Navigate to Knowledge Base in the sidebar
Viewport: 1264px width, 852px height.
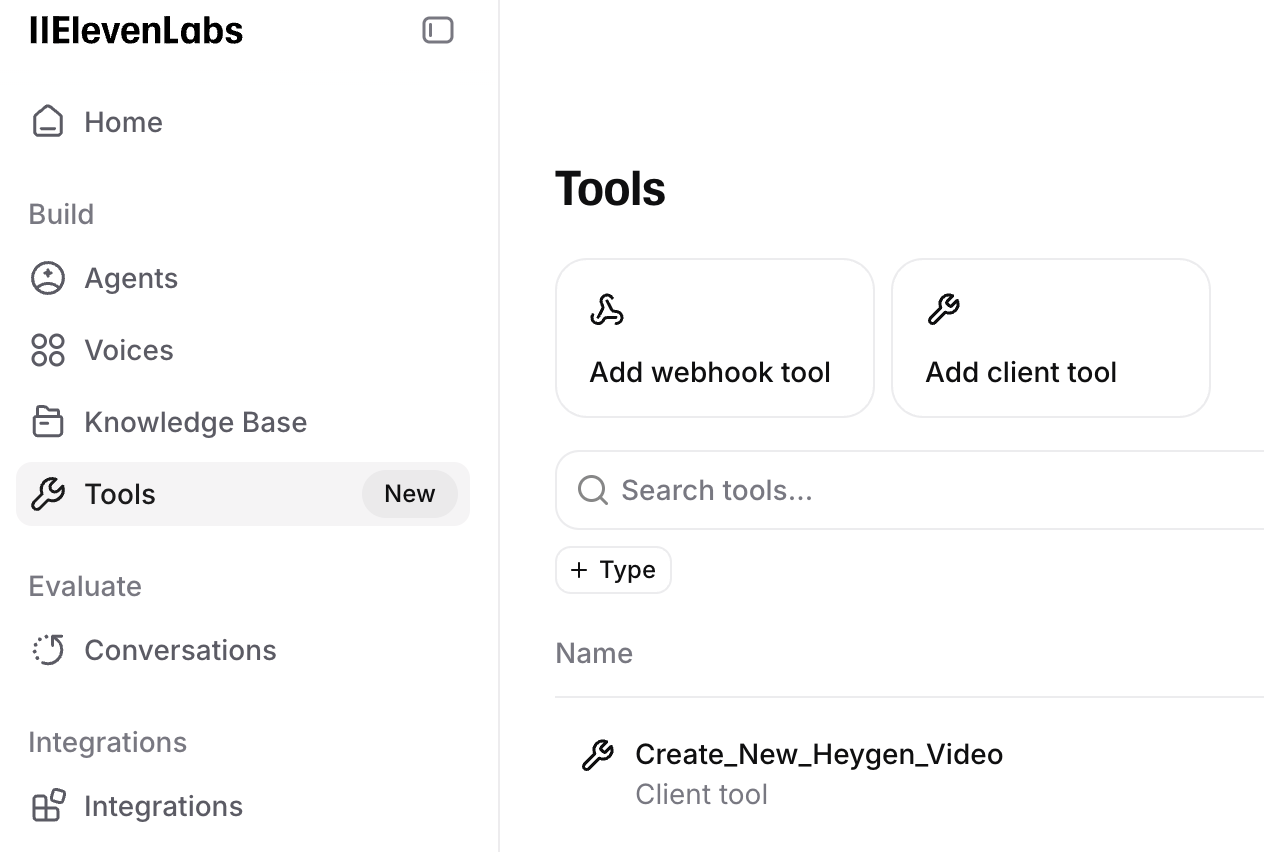click(x=196, y=421)
